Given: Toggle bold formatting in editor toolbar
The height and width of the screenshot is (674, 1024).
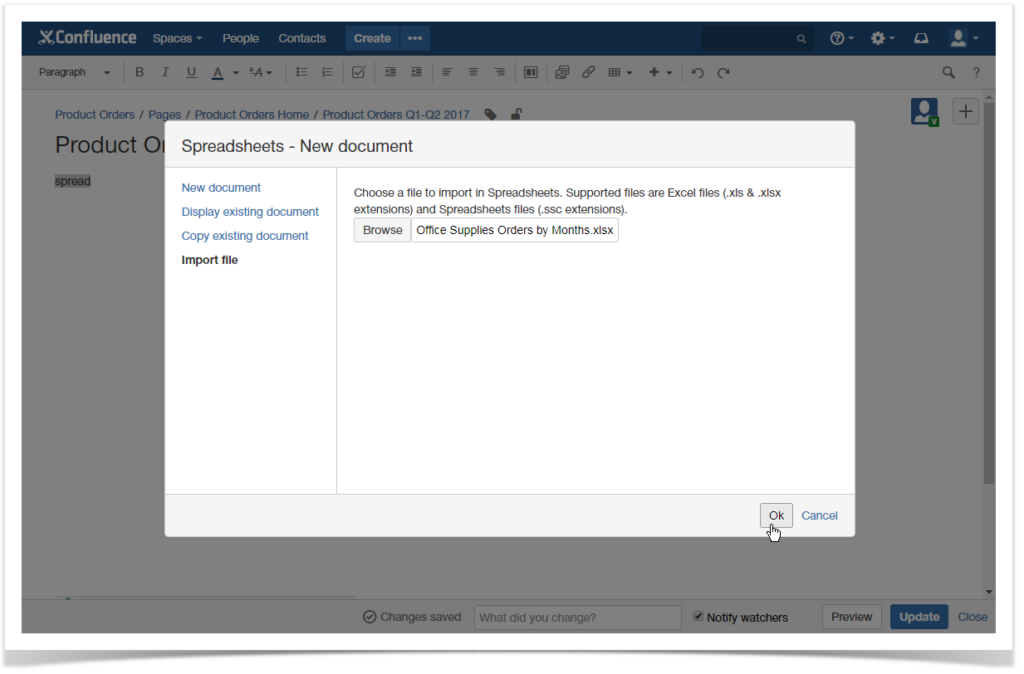Looking at the screenshot, I should [139, 72].
